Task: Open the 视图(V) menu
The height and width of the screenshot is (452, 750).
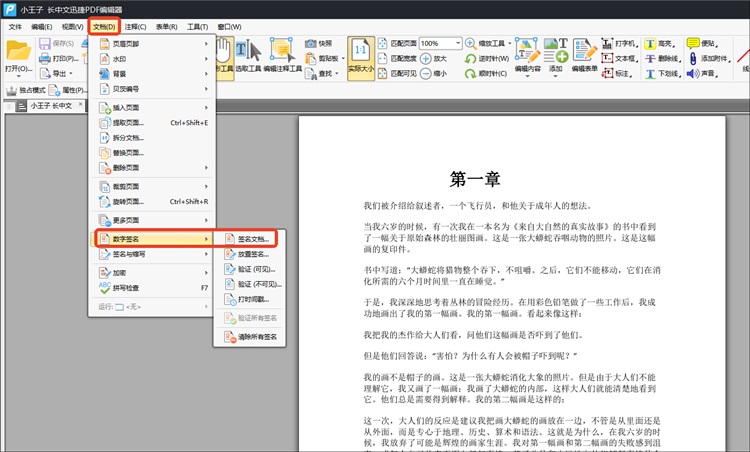Action: 73,27
